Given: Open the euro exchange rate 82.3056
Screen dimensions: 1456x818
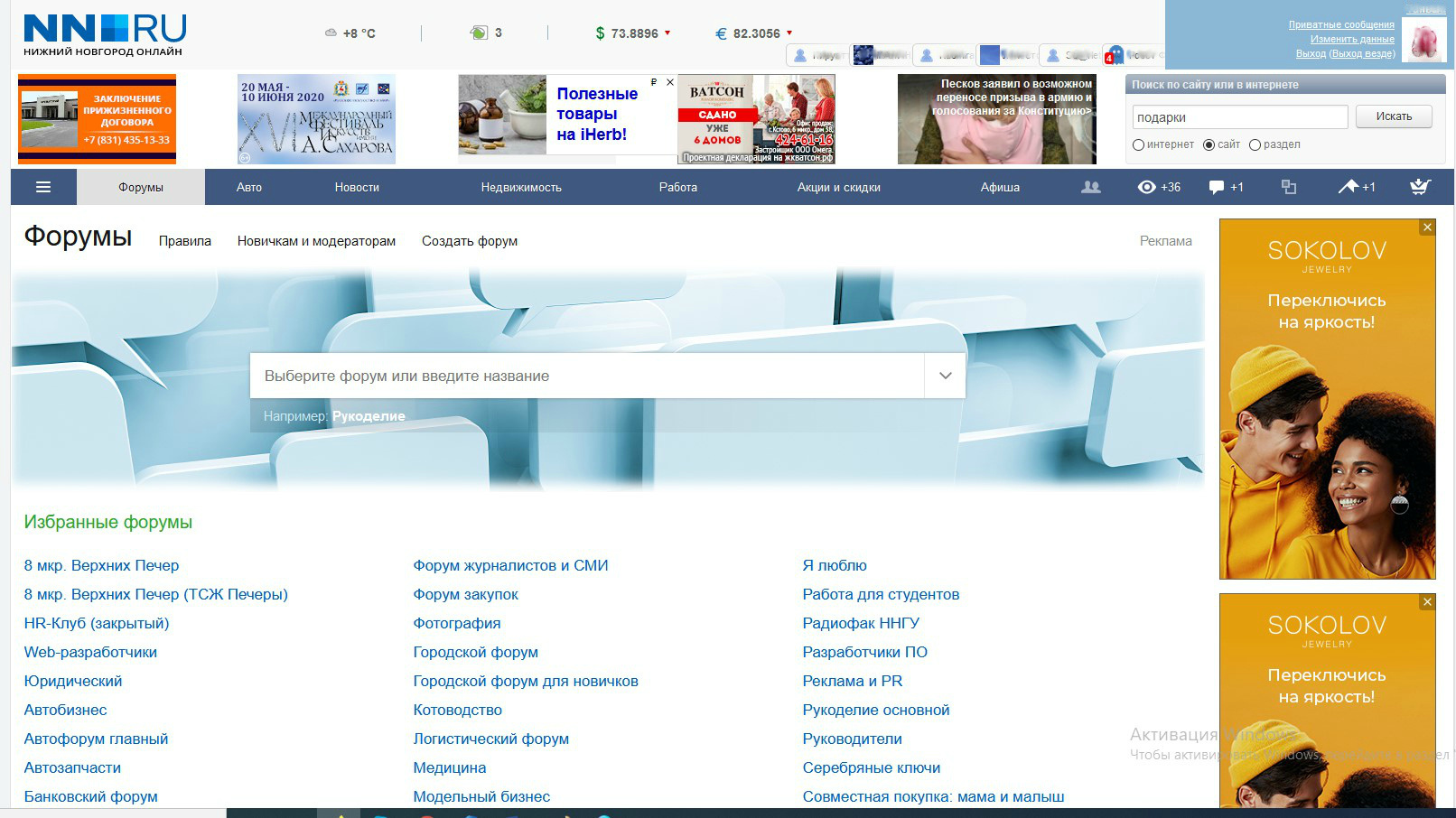Looking at the screenshot, I should tap(754, 33).
